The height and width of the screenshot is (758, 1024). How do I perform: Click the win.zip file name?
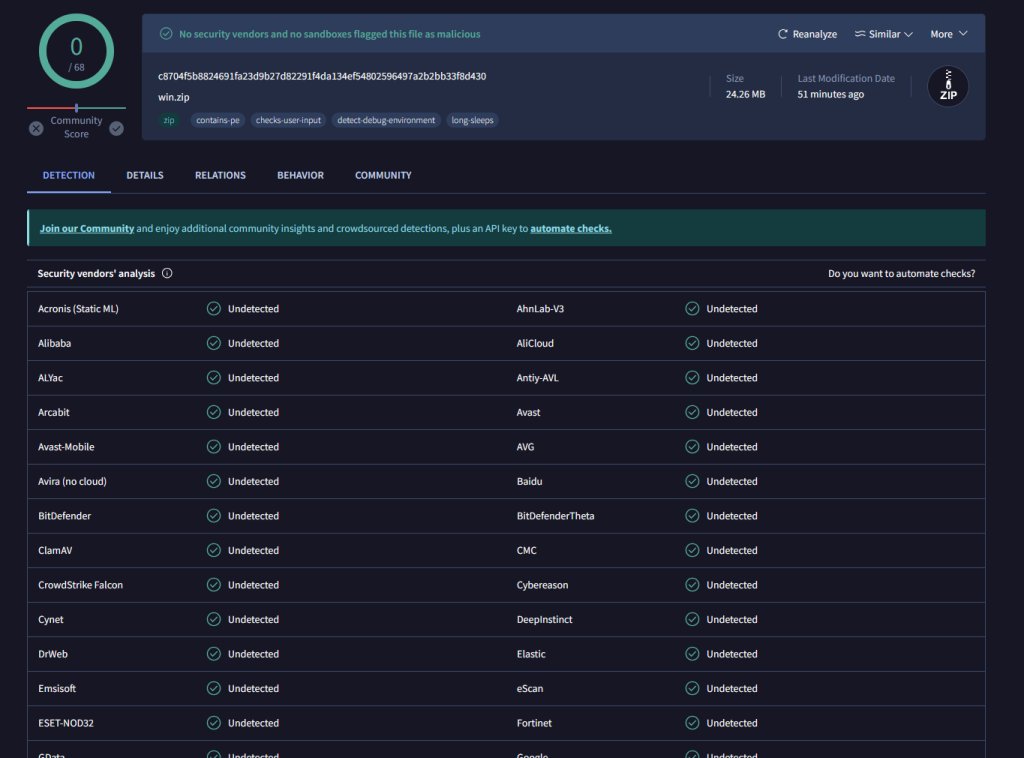pyautogui.click(x=174, y=97)
